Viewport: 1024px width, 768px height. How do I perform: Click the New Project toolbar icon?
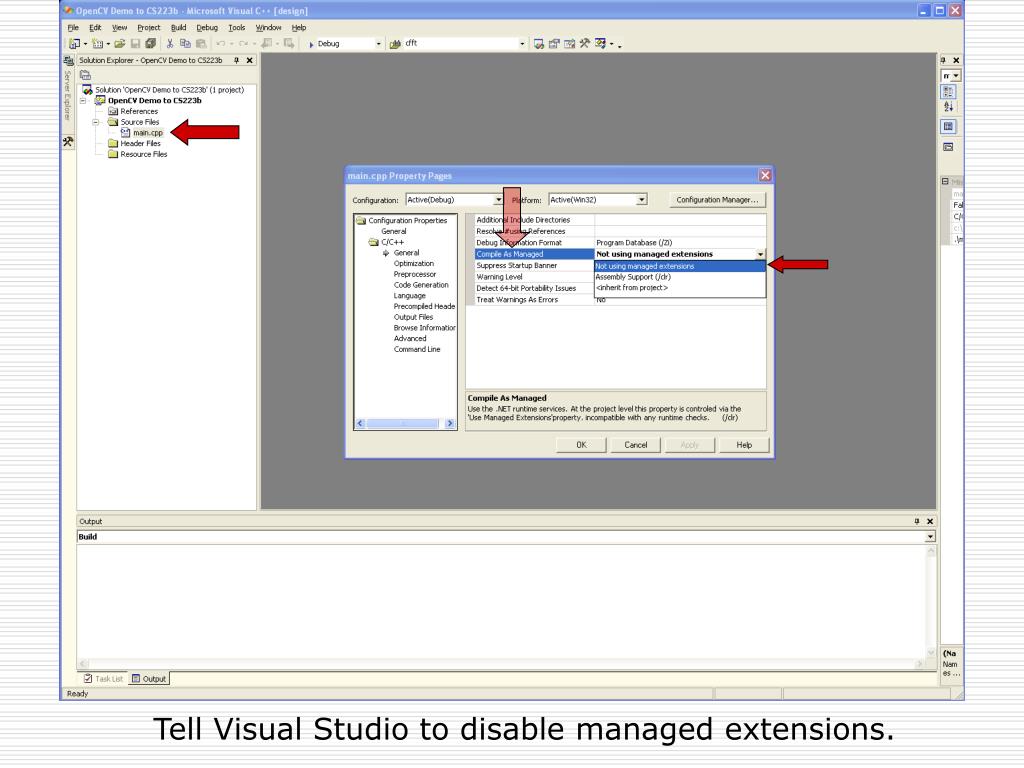tap(75, 44)
